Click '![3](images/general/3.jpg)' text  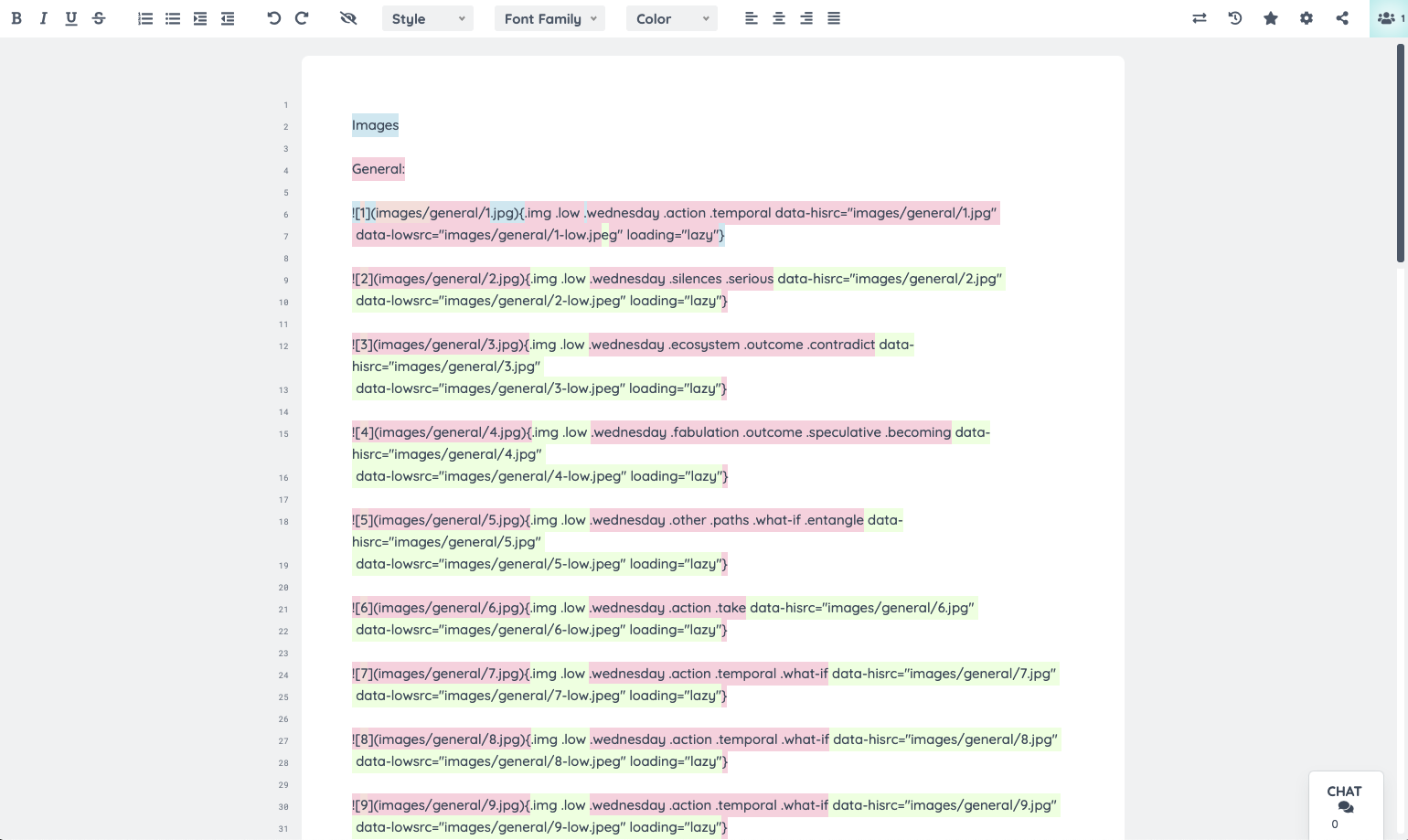pos(438,345)
